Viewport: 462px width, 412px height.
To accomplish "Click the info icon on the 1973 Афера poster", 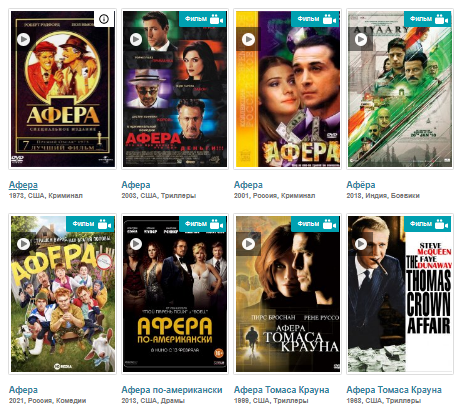I will click(104, 19).
